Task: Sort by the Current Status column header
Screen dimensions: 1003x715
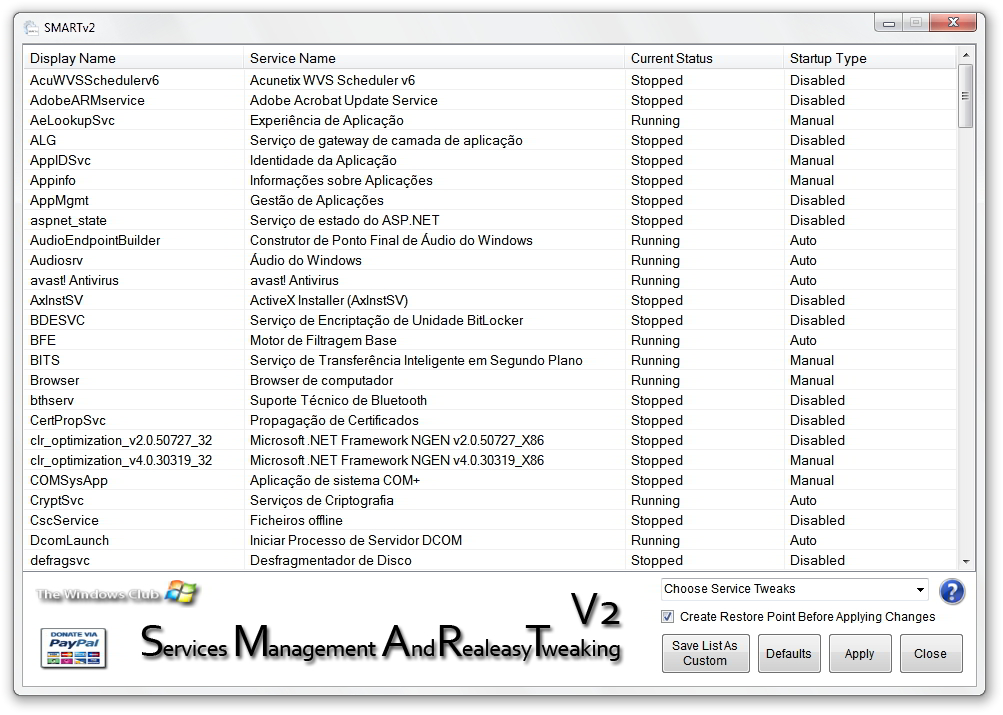Action: tap(704, 58)
